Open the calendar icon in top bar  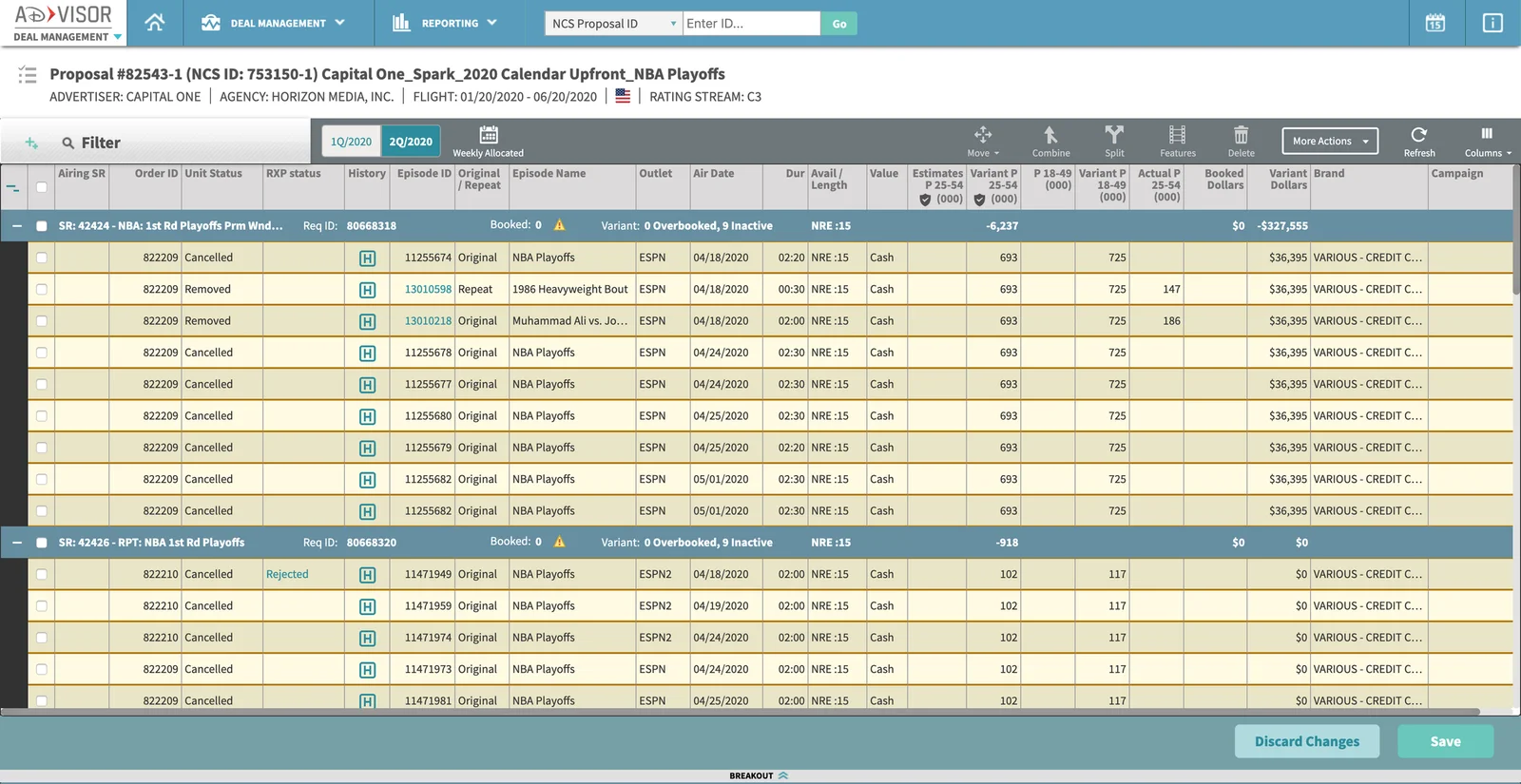click(x=1435, y=23)
